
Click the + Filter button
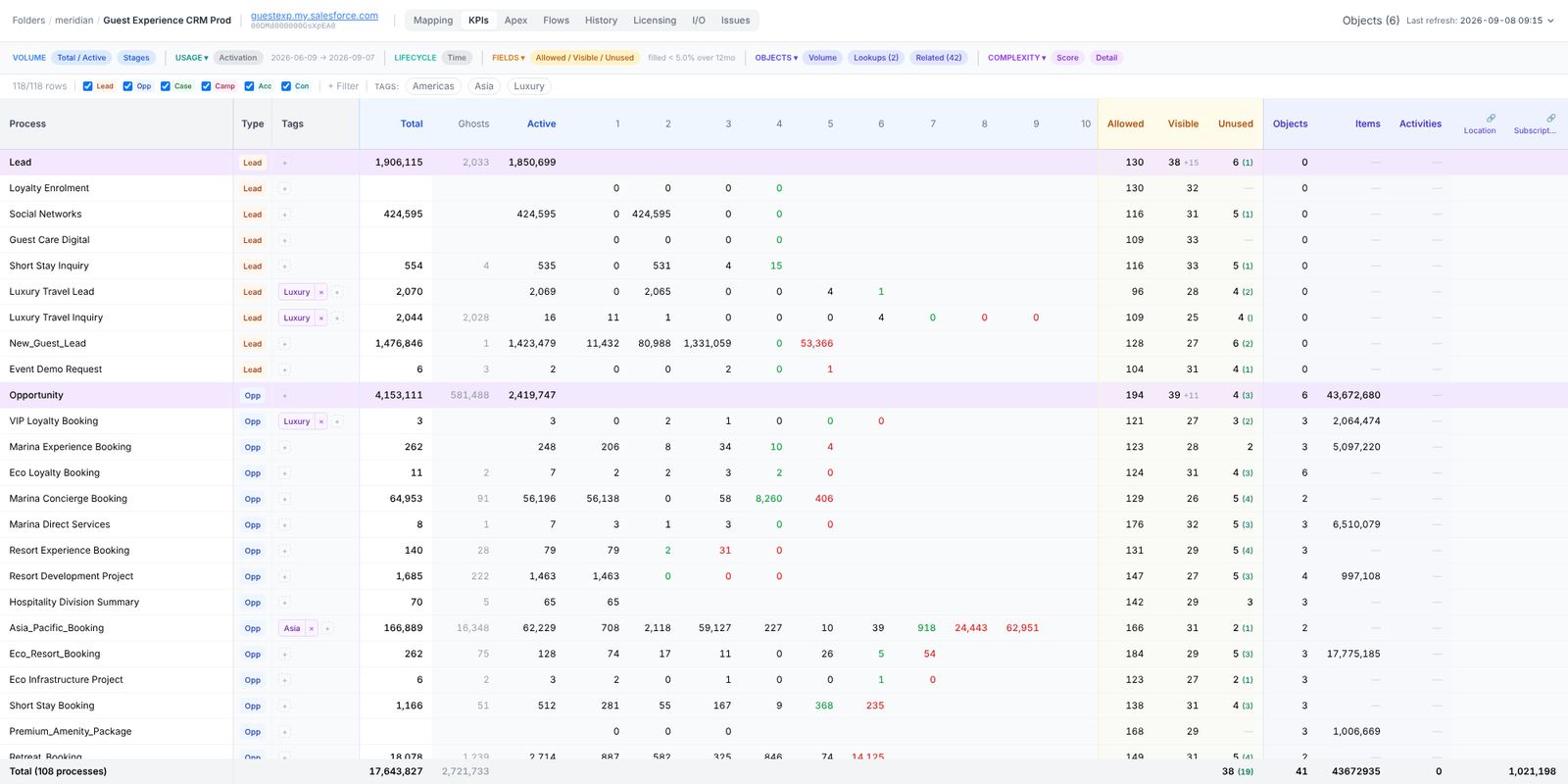coord(343,86)
